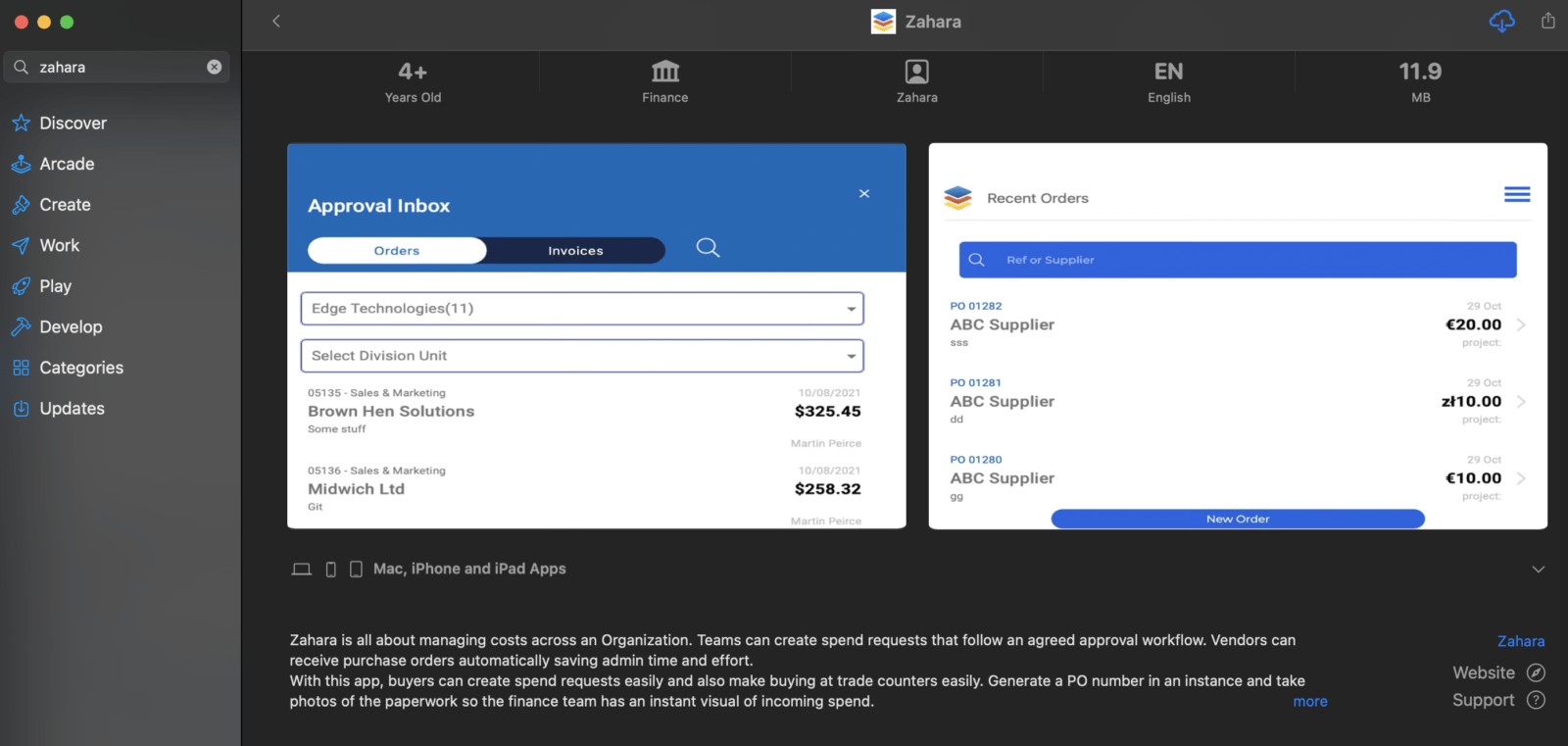1568x746 pixels.
Task: Expand the €20.00 order chevron
Action: tap(1521, 324)
